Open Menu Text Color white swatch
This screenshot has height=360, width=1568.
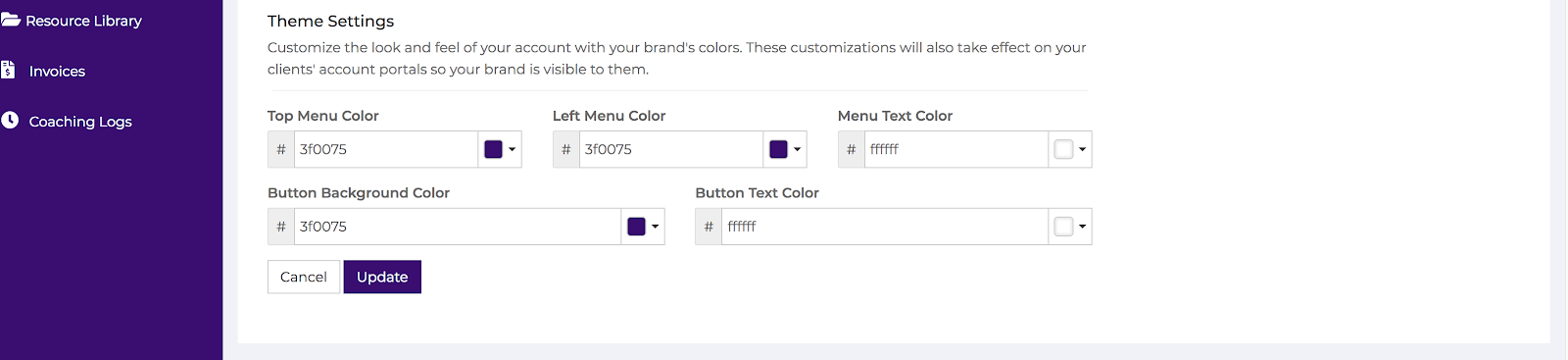[x=1063, y=149]
